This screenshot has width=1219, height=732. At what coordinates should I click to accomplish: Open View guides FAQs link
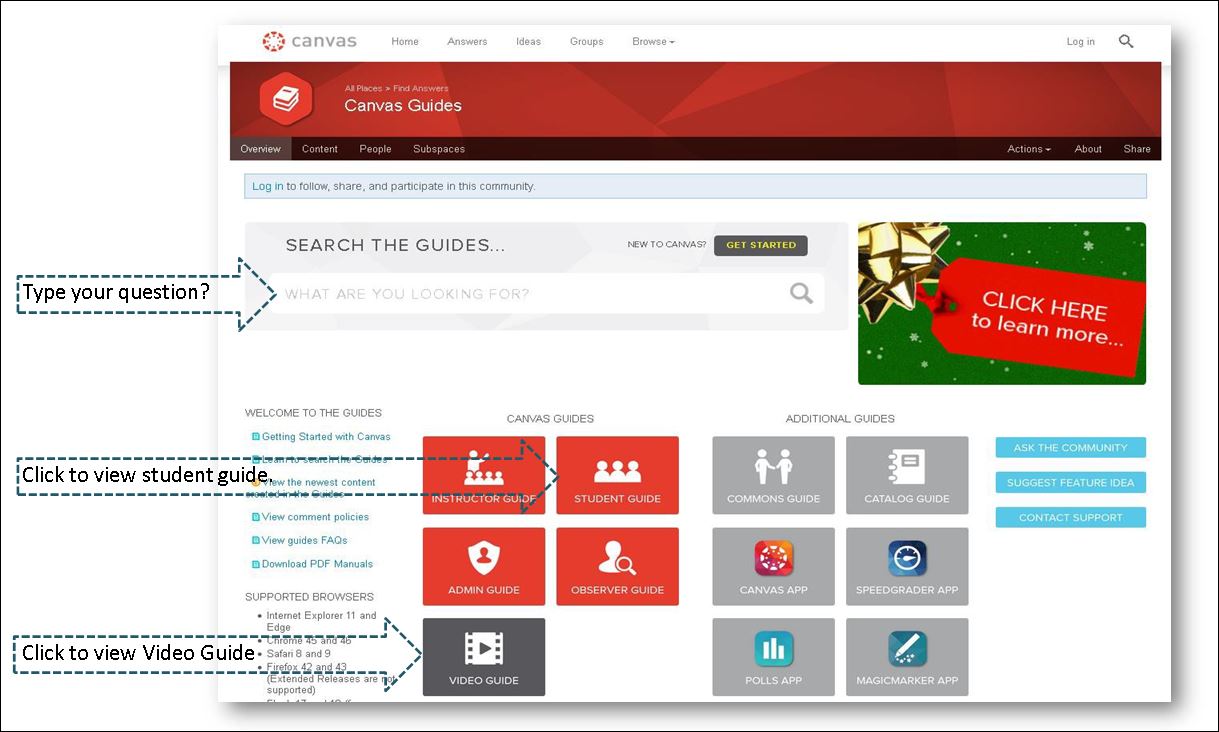304,541
